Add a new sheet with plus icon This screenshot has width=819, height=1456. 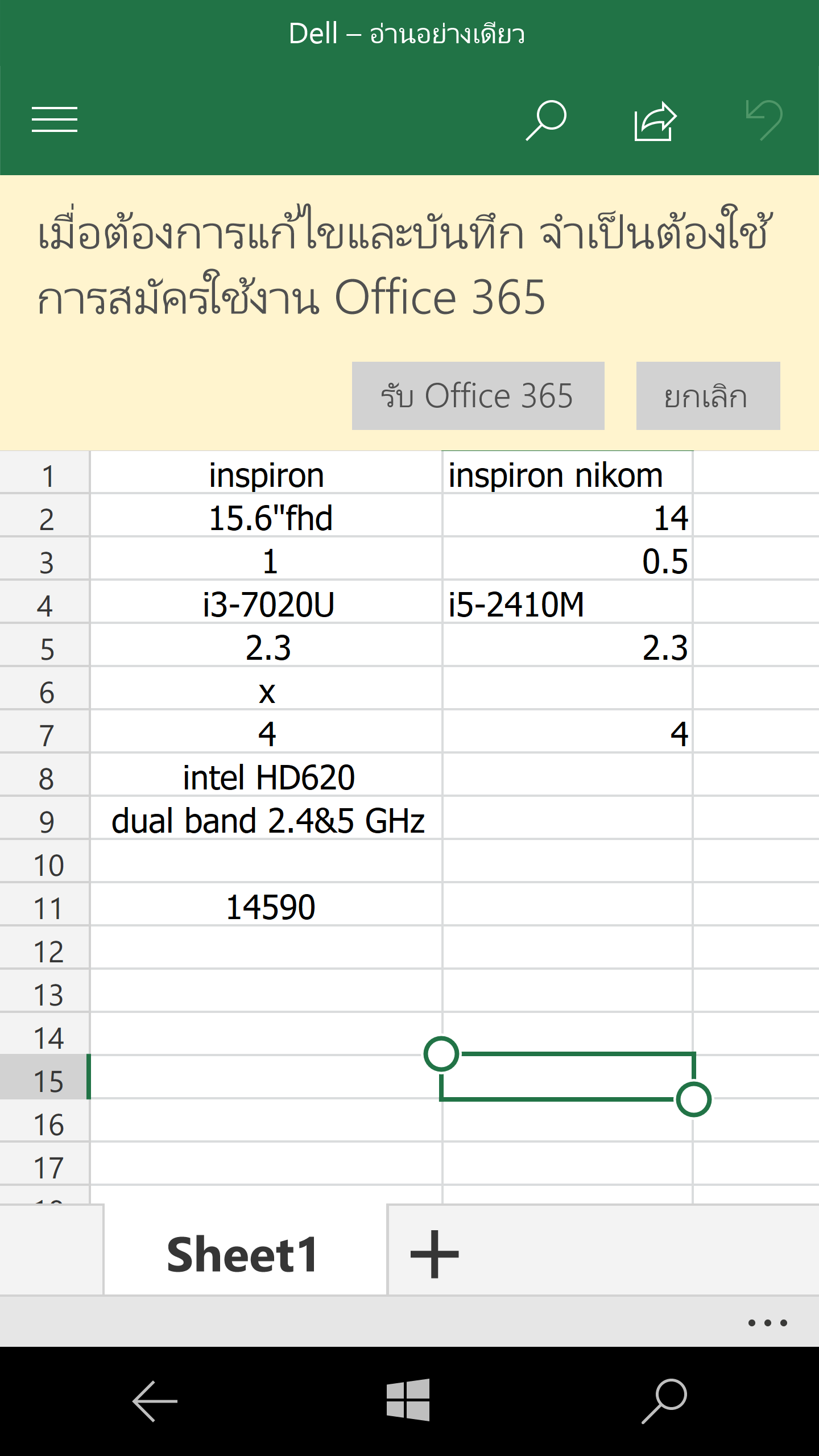(435, 1254)
